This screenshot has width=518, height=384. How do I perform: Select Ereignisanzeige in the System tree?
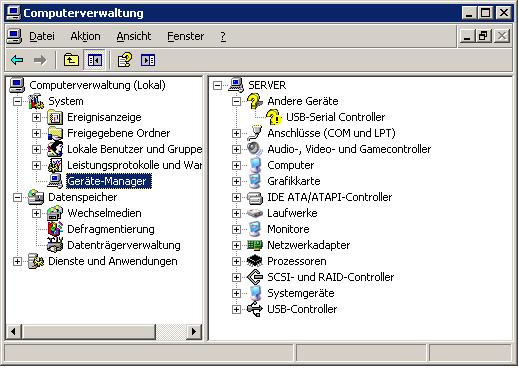(104, 117)
